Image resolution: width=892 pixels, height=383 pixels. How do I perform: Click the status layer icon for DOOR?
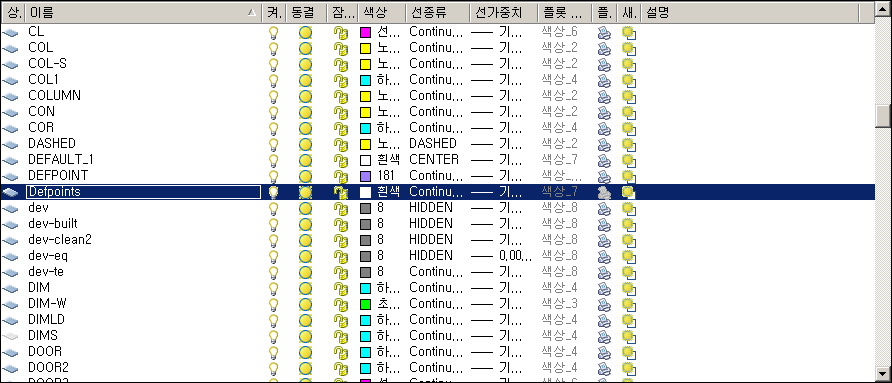[11, 352]
